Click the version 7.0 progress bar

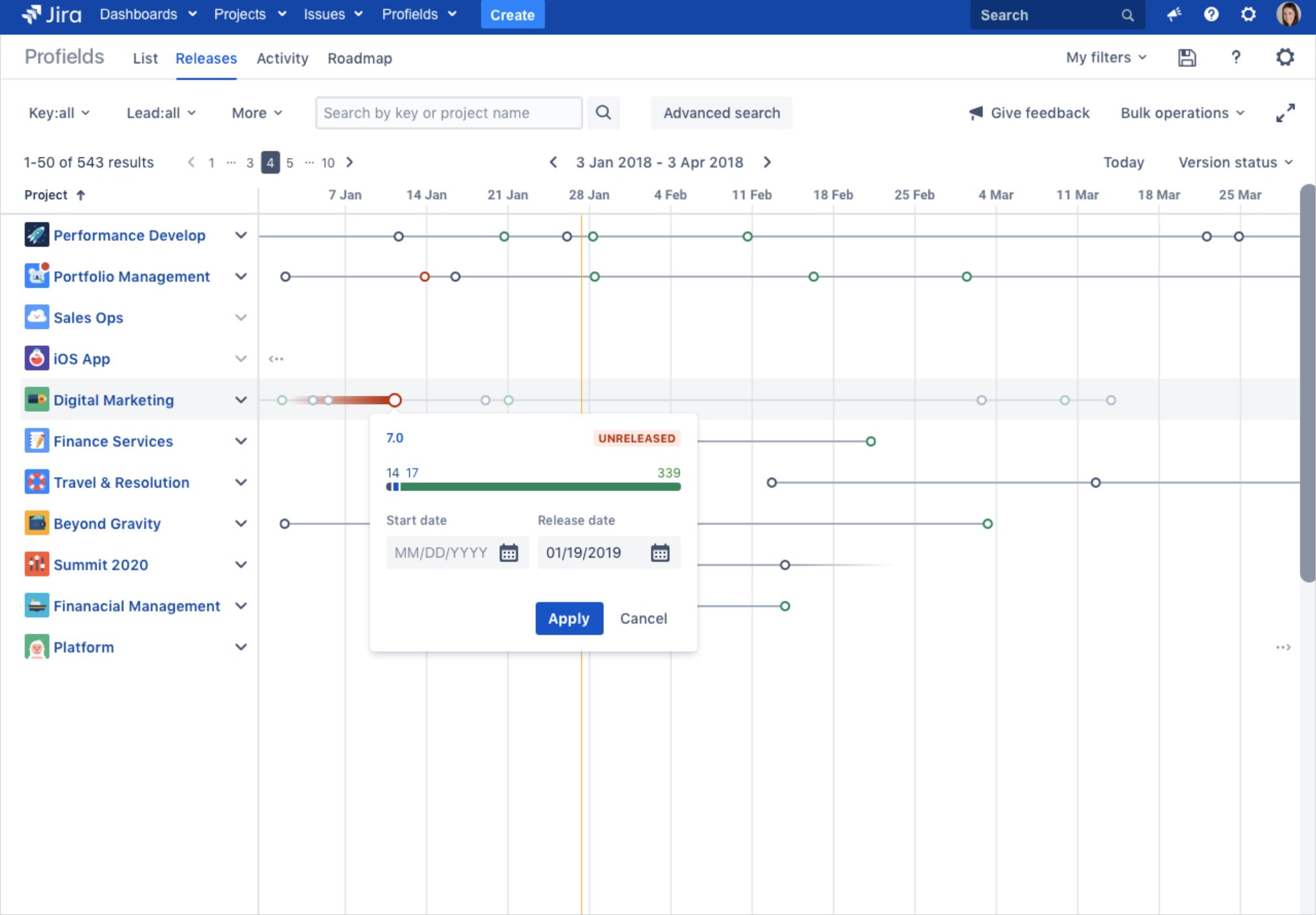(533, 486)
